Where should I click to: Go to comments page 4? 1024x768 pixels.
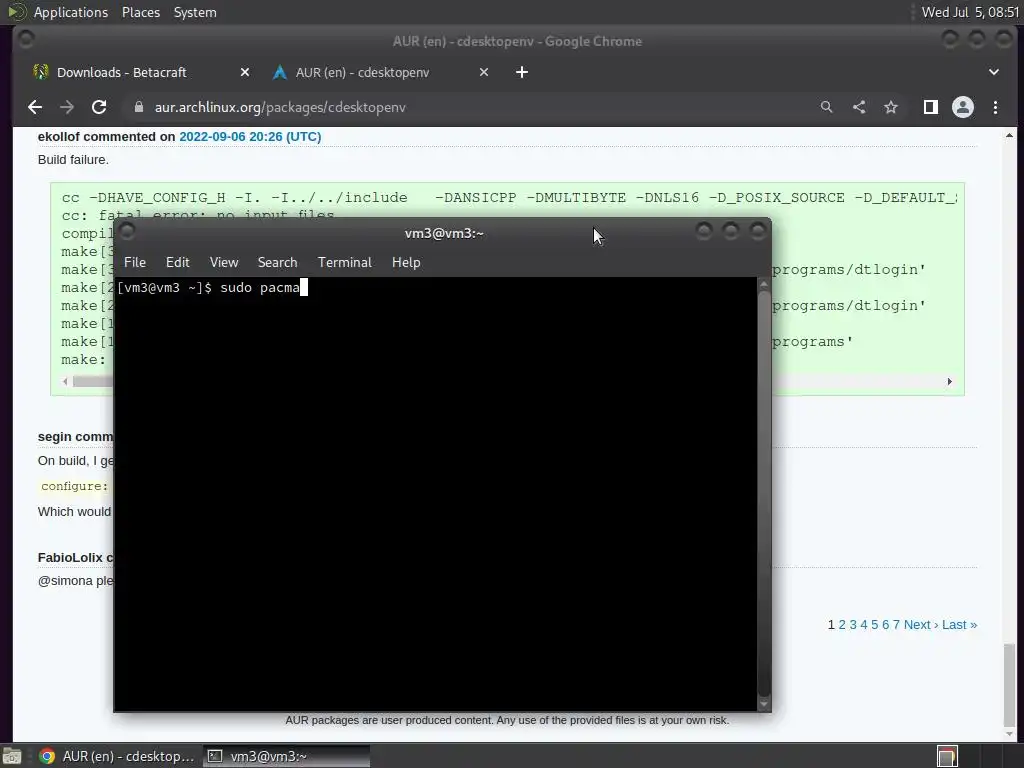pos(863,624)
